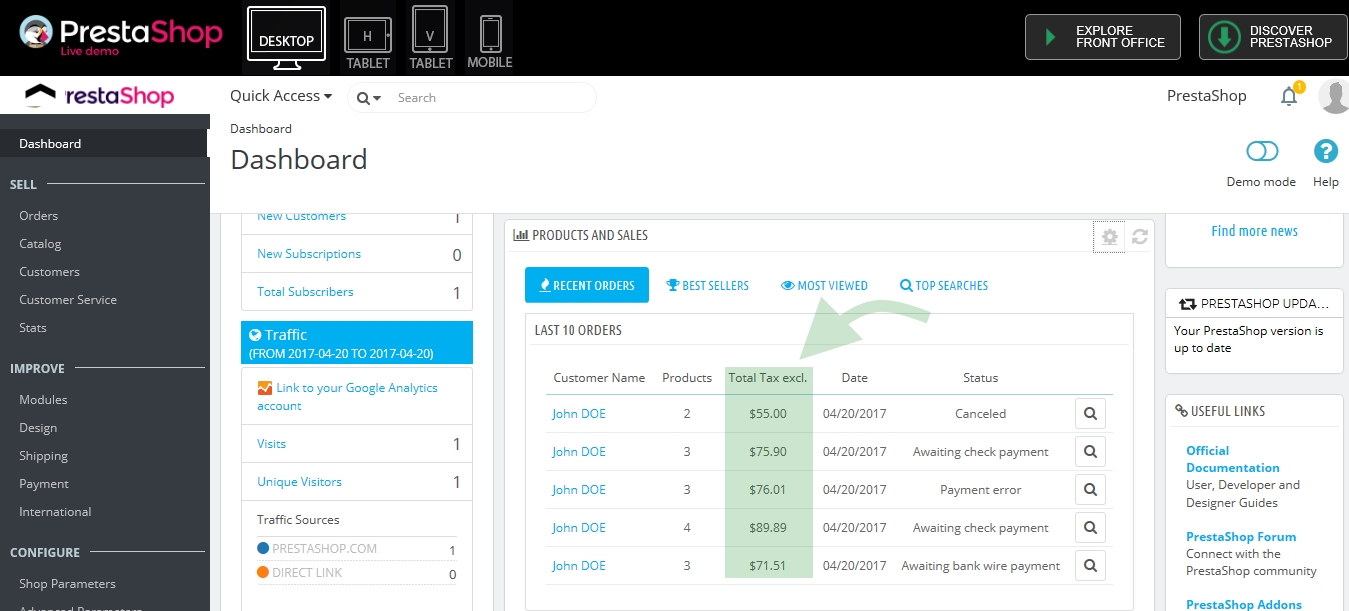The width and height of the screenshot is (1349, 611).
Task: Click the Traffic panel header
Action: pyautogui.click(x=357, y=342)
